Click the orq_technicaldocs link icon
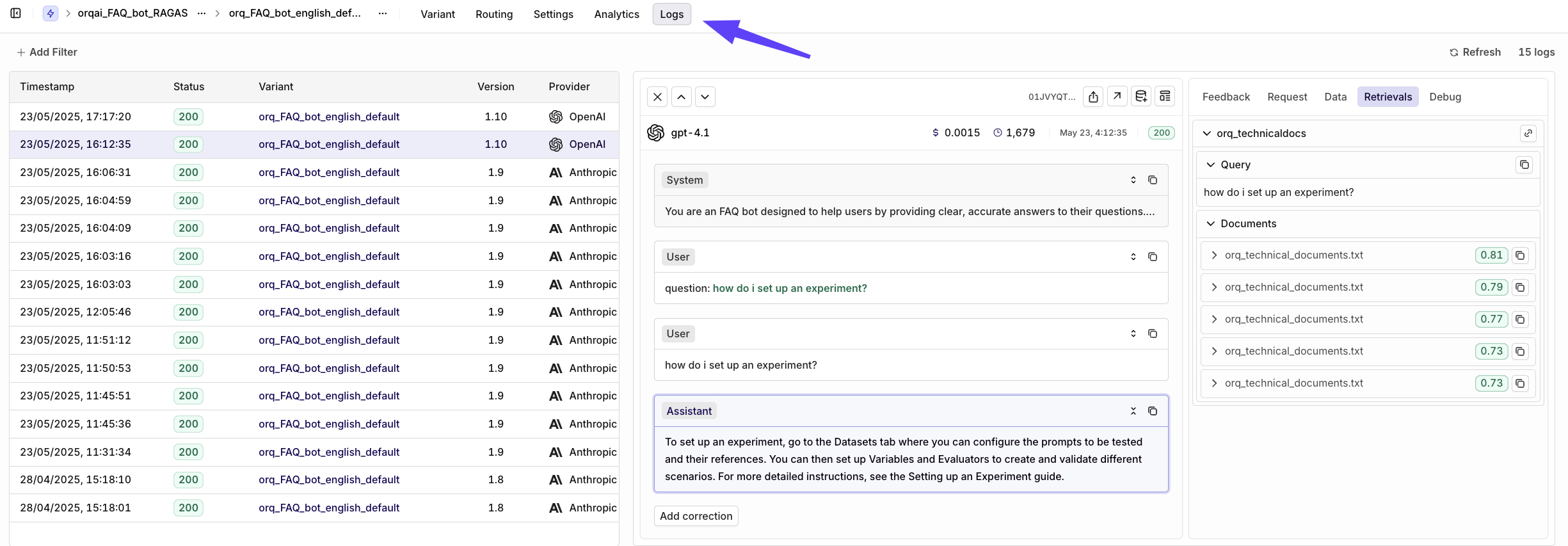Screen dimensions: 1568x546 (x=1528, y=133)
